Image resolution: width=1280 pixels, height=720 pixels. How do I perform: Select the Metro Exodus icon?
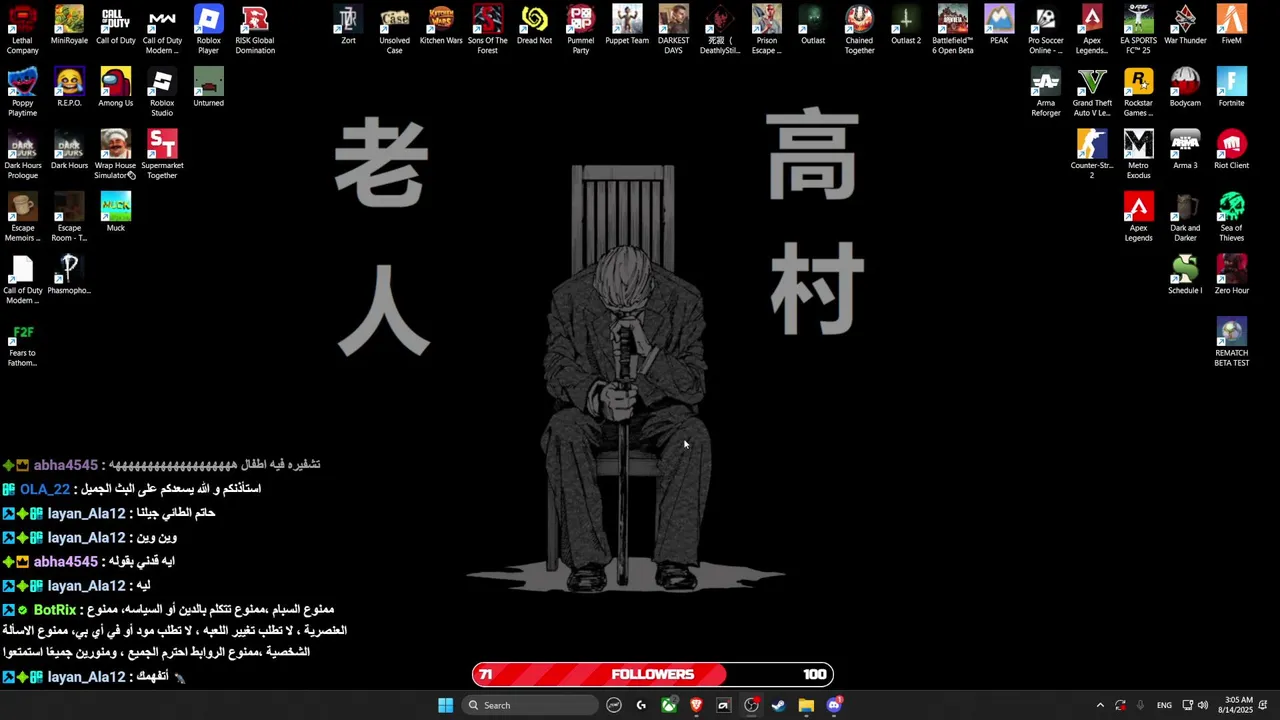click(x=1138, y=155)
